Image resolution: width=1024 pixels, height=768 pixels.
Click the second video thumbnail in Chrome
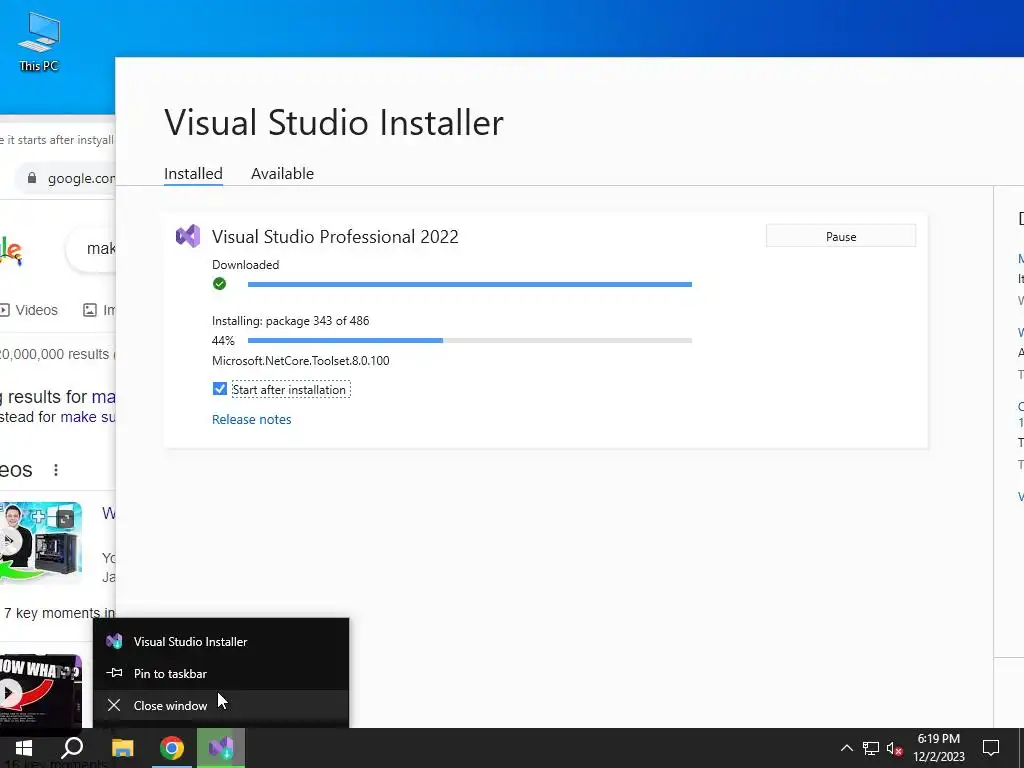(40, 691)
